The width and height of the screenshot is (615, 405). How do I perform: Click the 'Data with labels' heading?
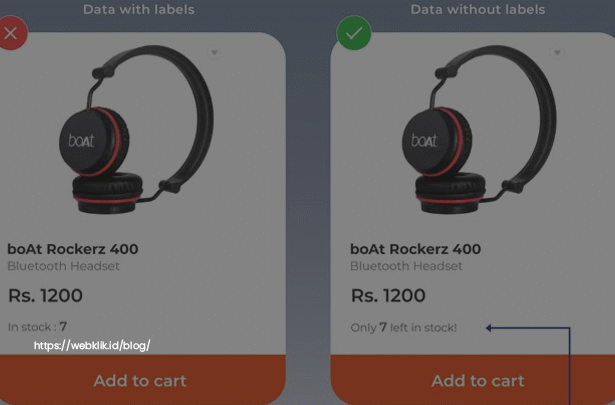click(139, 9)
